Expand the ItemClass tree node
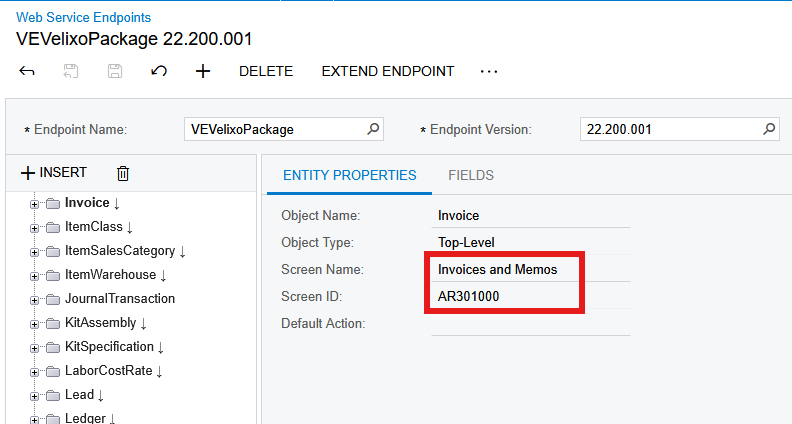This screenshot has height=424, width=792. coord(34,228)
